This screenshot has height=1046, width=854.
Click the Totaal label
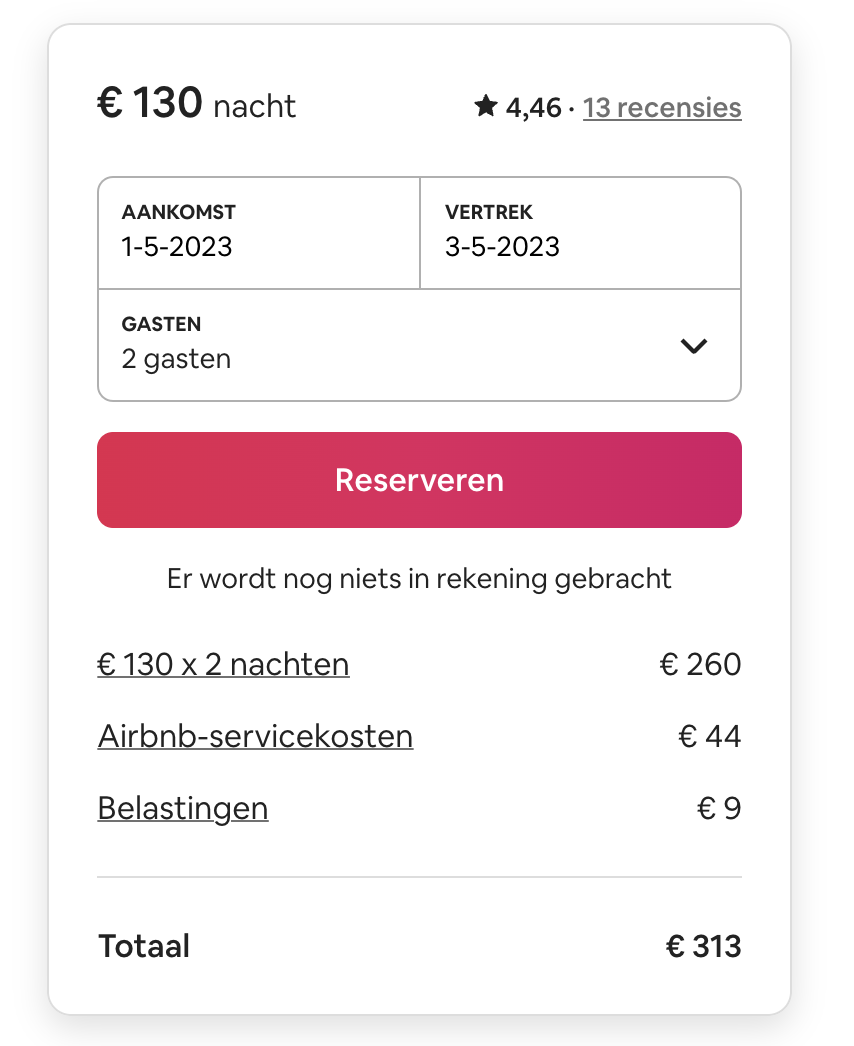click(x=144, y=946)
